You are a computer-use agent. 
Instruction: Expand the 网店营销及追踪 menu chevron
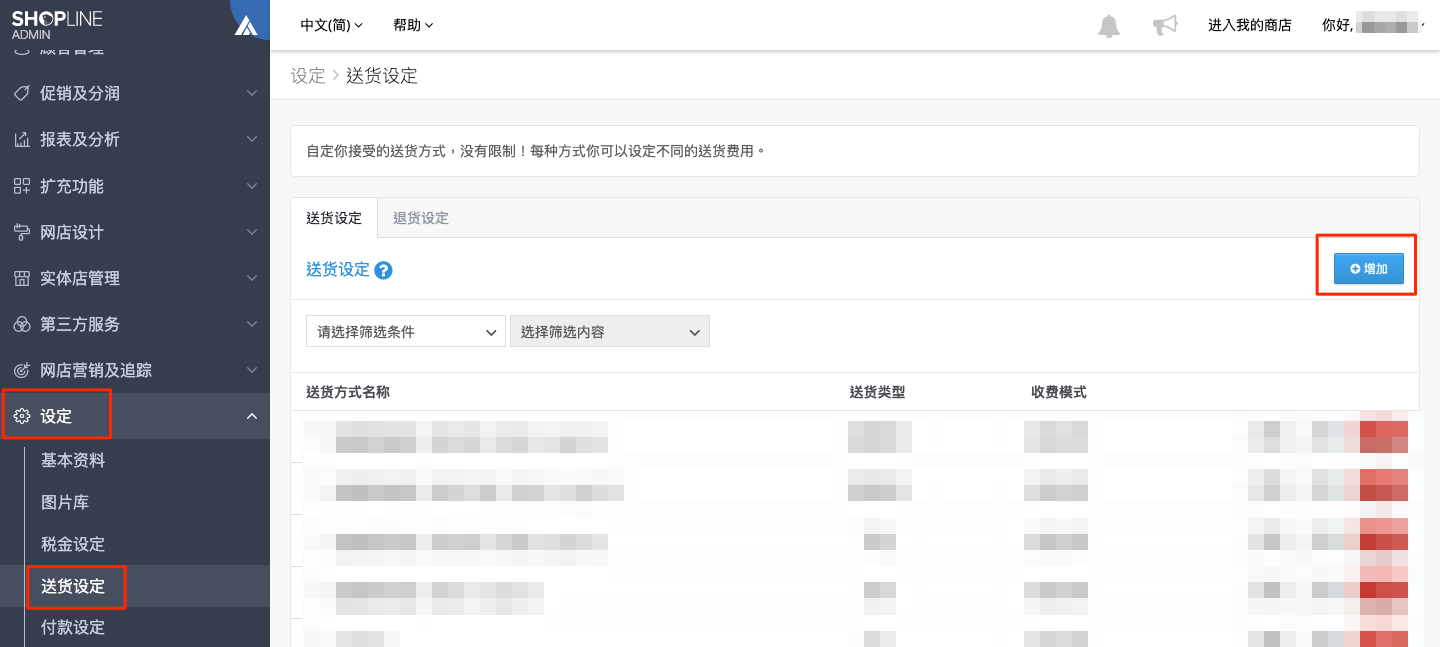[x=252, y=370]
